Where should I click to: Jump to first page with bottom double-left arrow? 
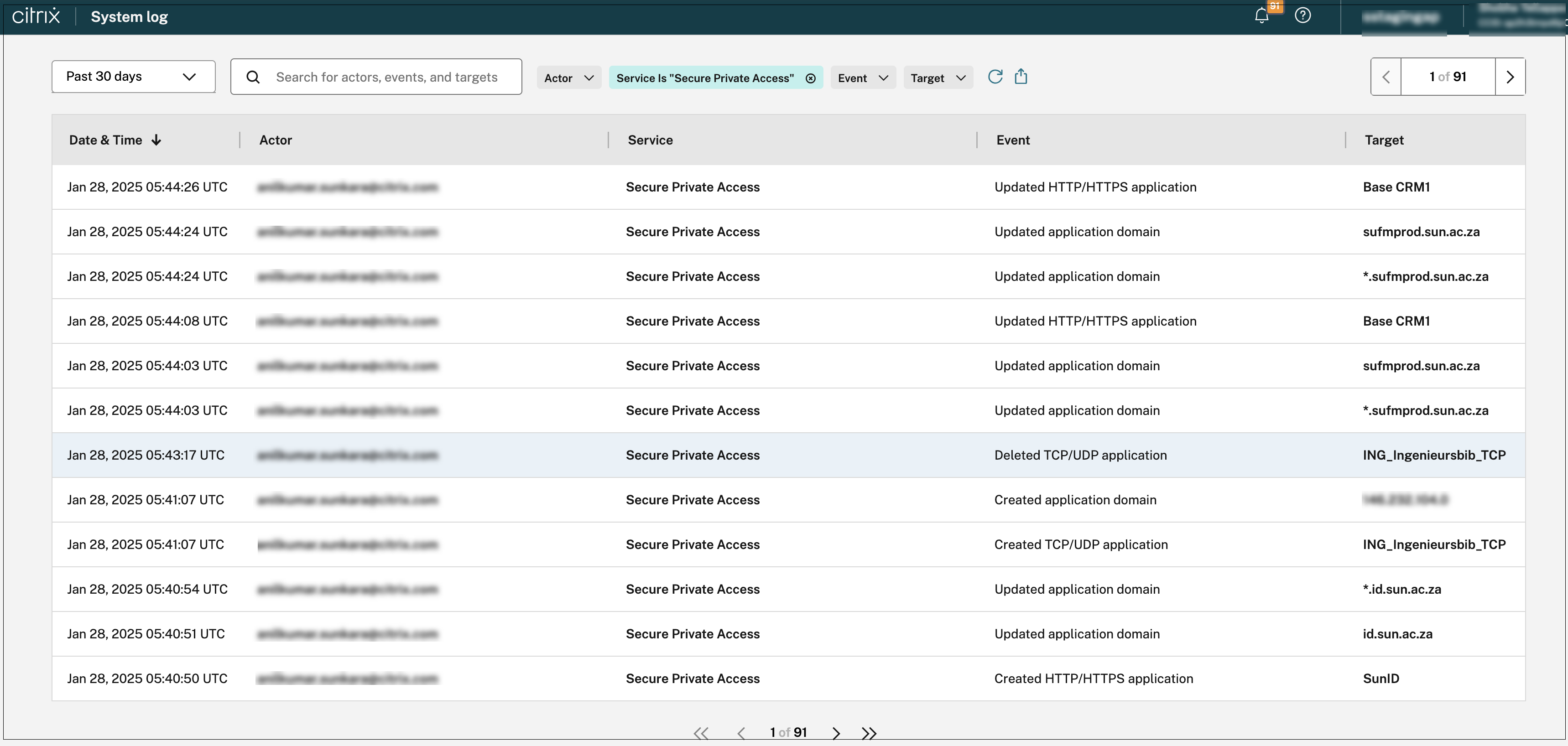701,733
